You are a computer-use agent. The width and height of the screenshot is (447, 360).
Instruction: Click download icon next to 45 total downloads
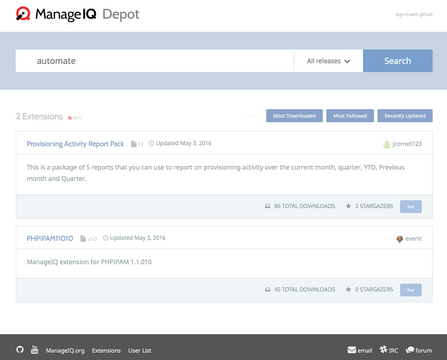tap(267, 290)
